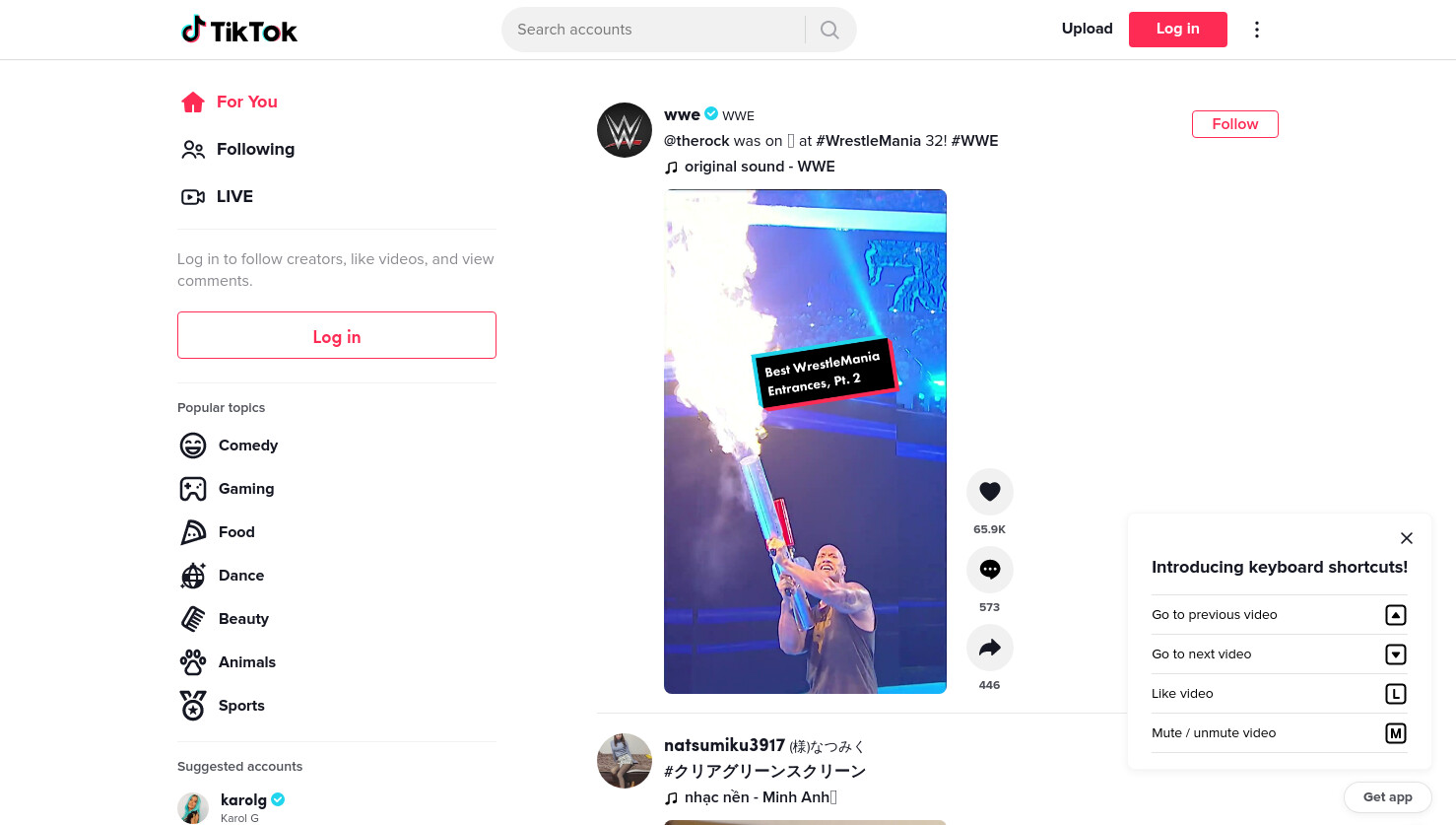Click the Get app button

(x=1388, y=797)
